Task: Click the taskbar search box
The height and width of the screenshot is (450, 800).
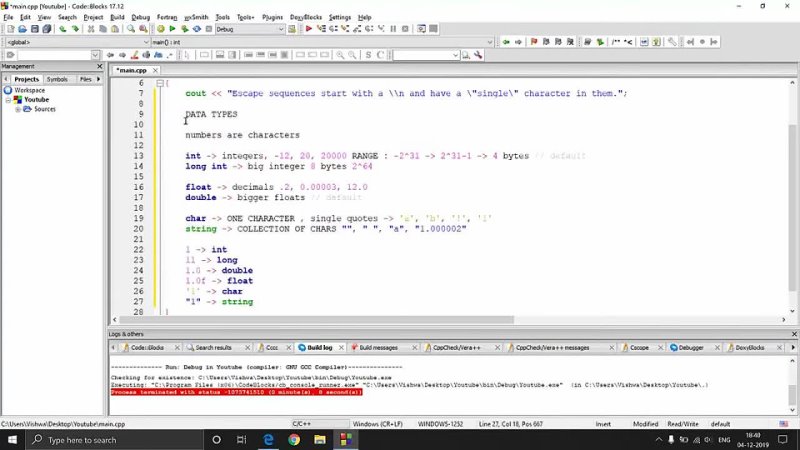Action: [114, 440]
